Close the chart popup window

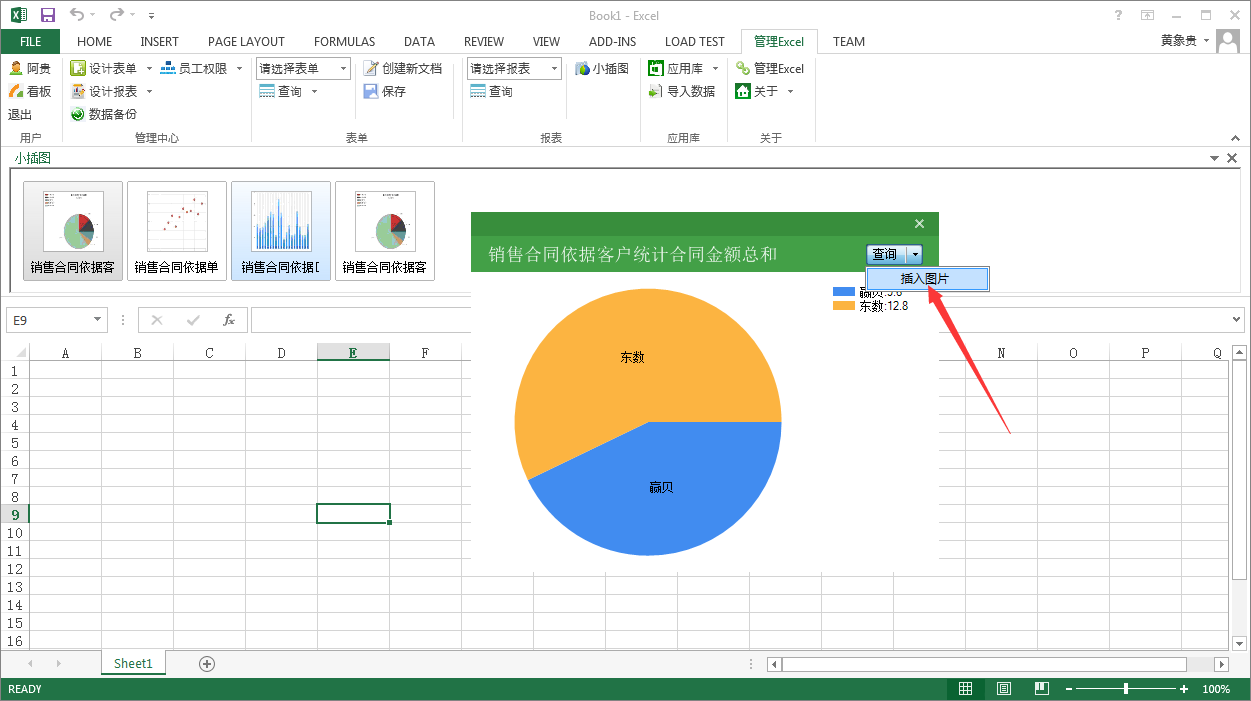[920, 224]
